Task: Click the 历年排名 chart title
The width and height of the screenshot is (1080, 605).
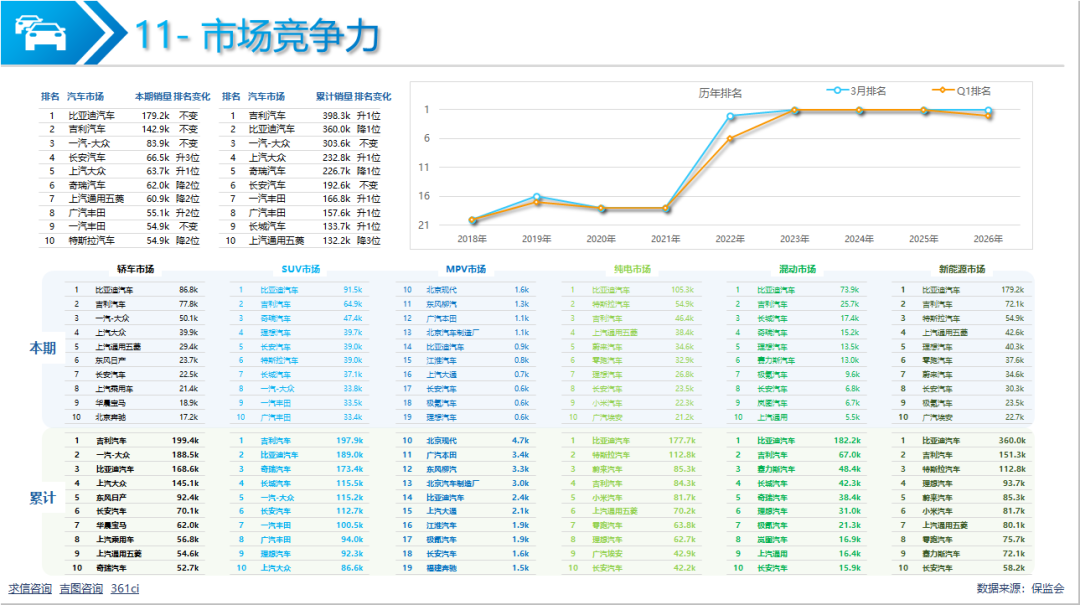Action: 720,93
